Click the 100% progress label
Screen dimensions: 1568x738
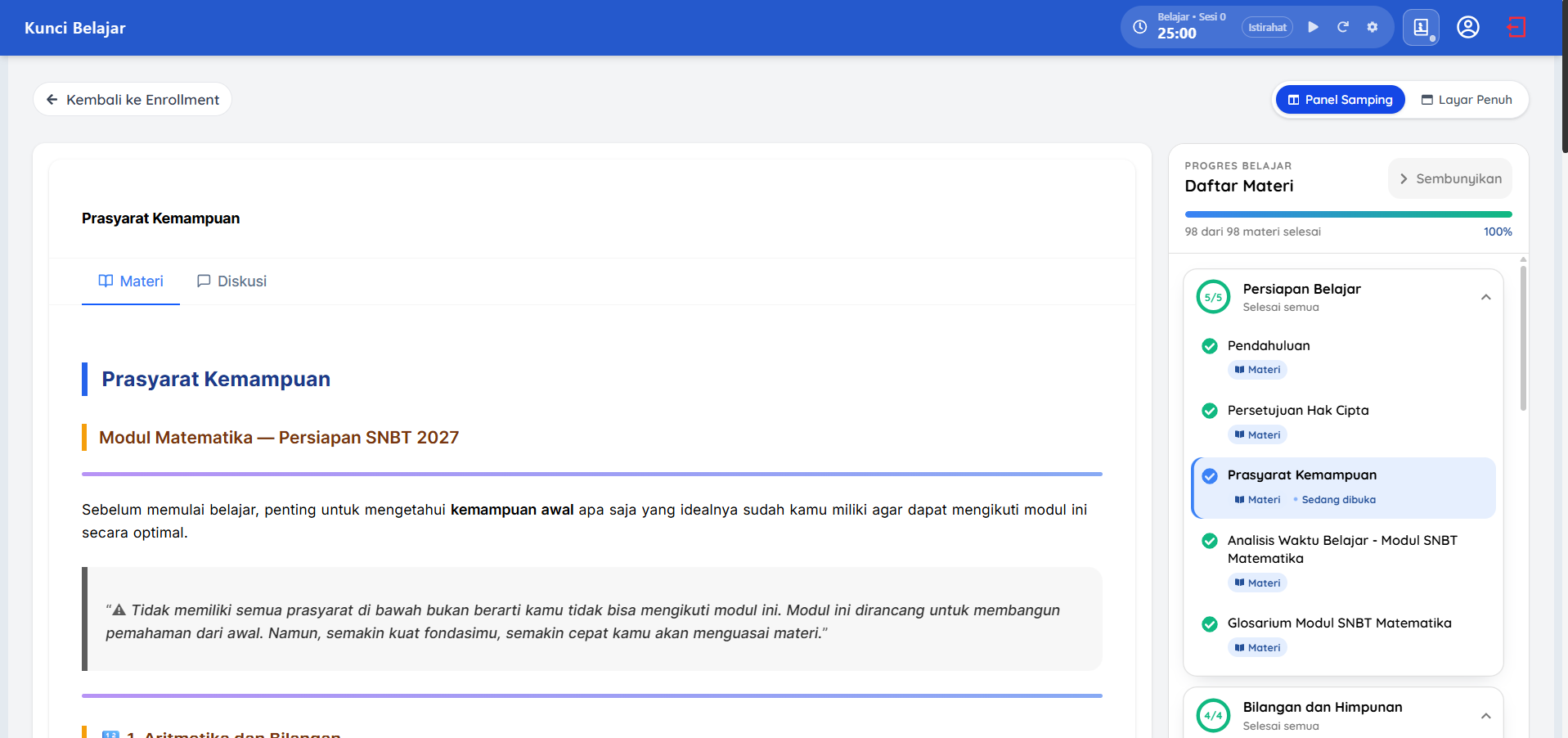1498,232
